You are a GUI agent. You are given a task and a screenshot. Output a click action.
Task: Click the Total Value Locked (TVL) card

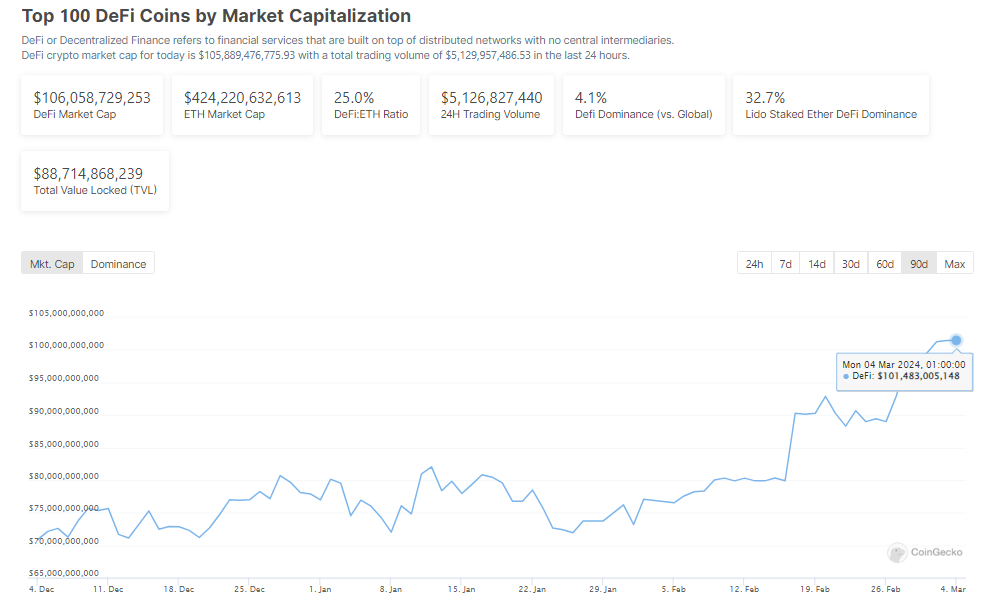click(x=95, y=181)
